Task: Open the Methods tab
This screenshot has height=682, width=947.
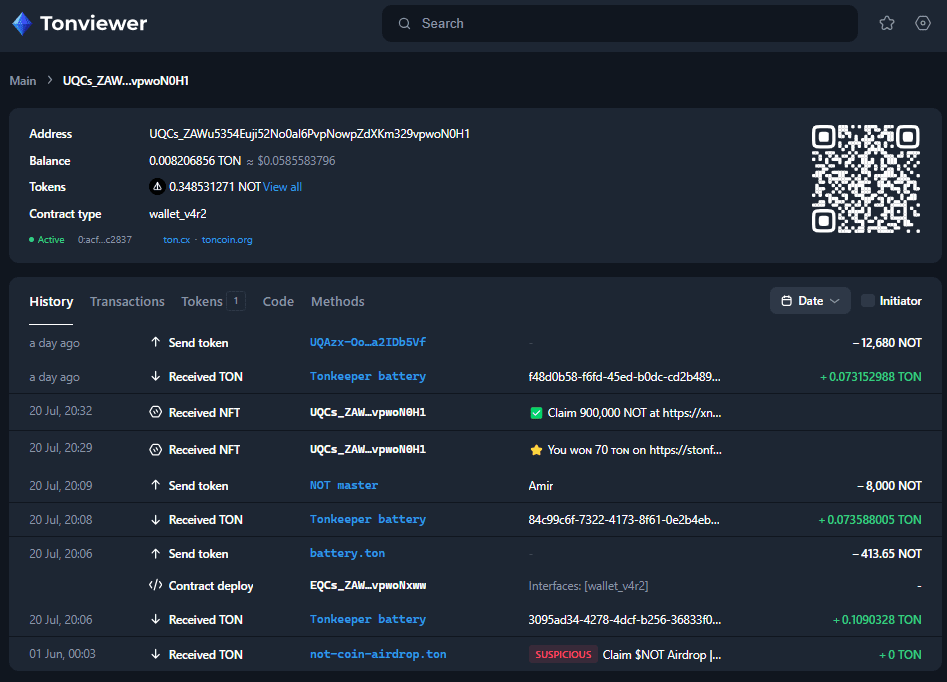Action: (x=337, y=302)
